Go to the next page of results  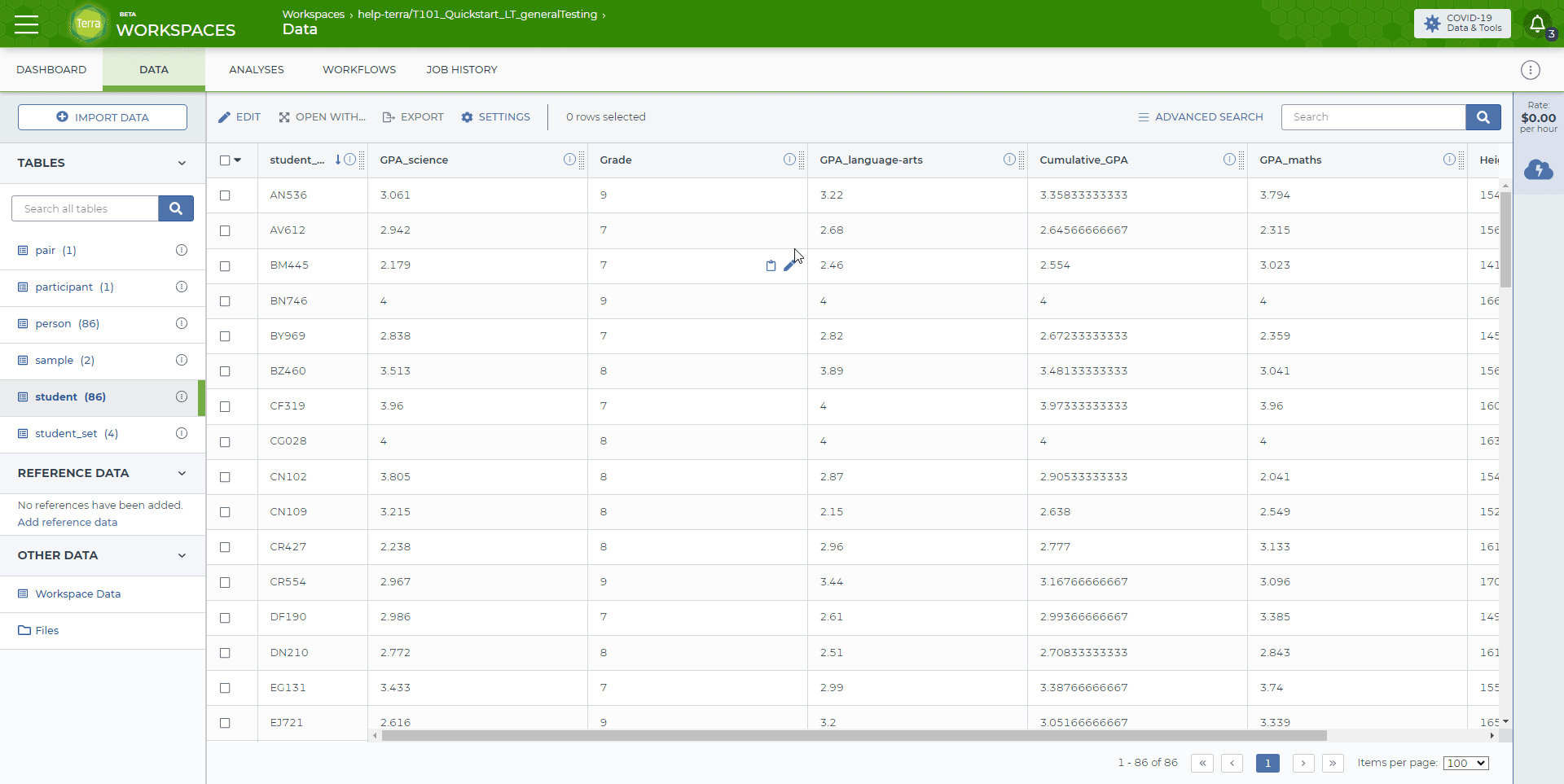pyautogui.click(x=1303, y=763)
